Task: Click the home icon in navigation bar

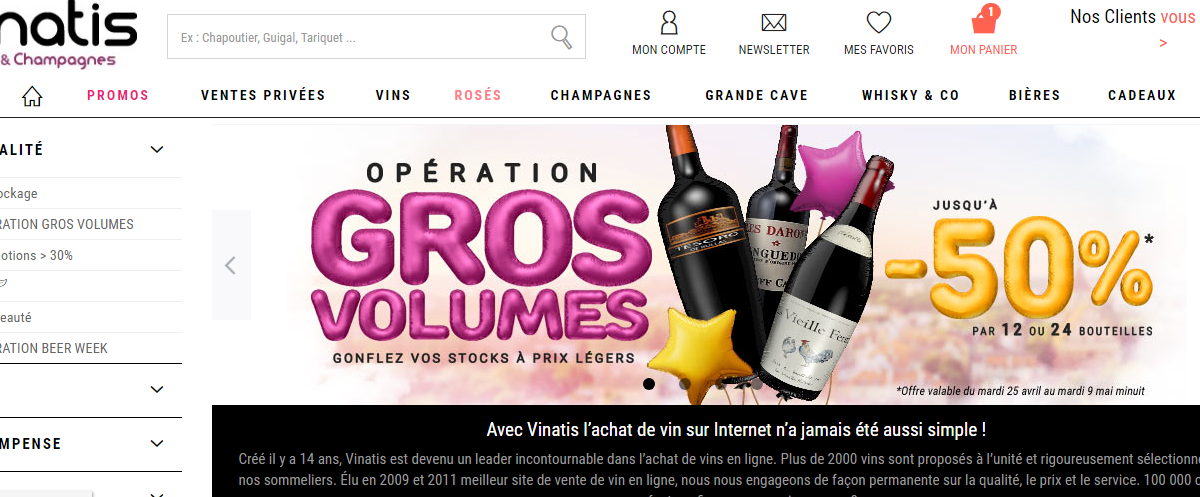Action: click(32, 96)
